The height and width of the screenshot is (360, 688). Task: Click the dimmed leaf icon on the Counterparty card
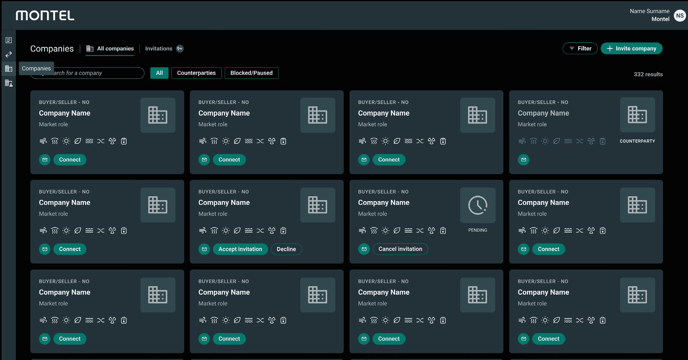tap(556, 141)
